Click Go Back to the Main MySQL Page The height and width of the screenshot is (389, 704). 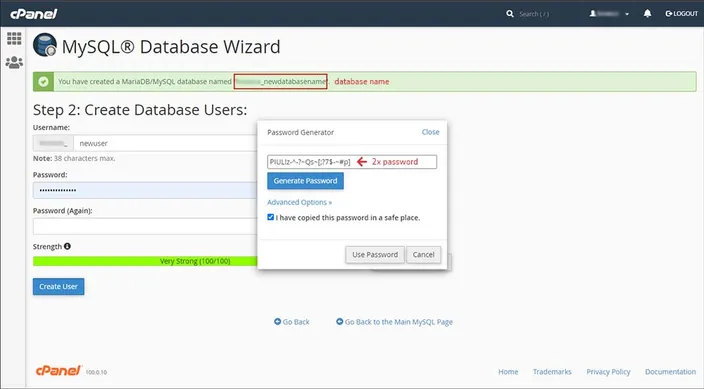[395, 322]
